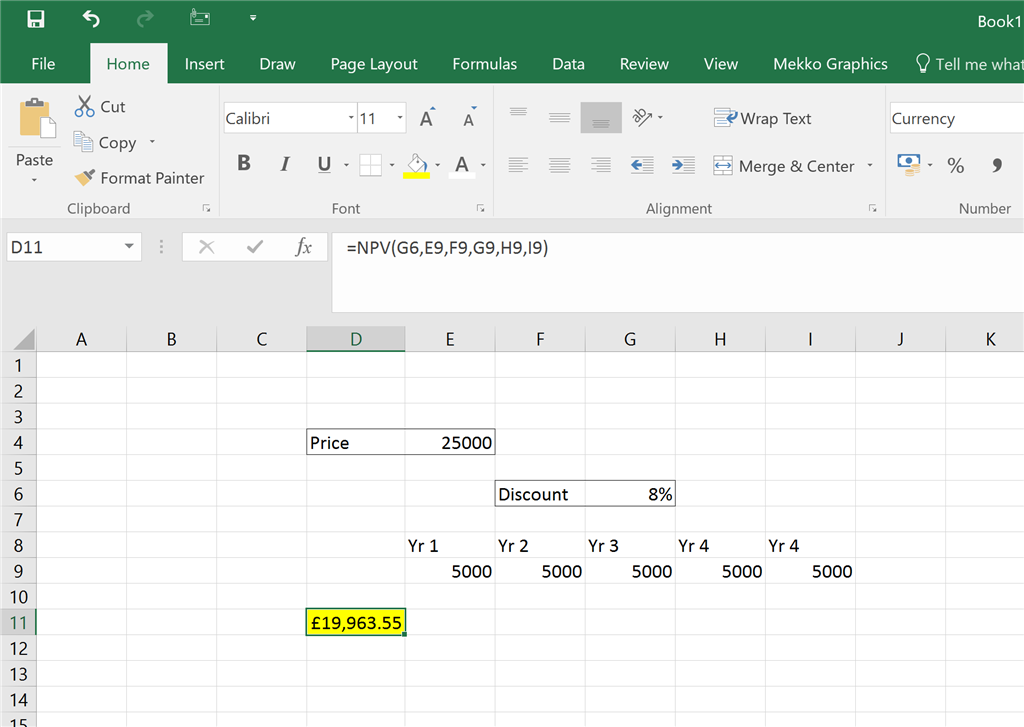1024x727 pixels.
Task: Align text right
Action: pyautogui.click(x=601, y=165)
